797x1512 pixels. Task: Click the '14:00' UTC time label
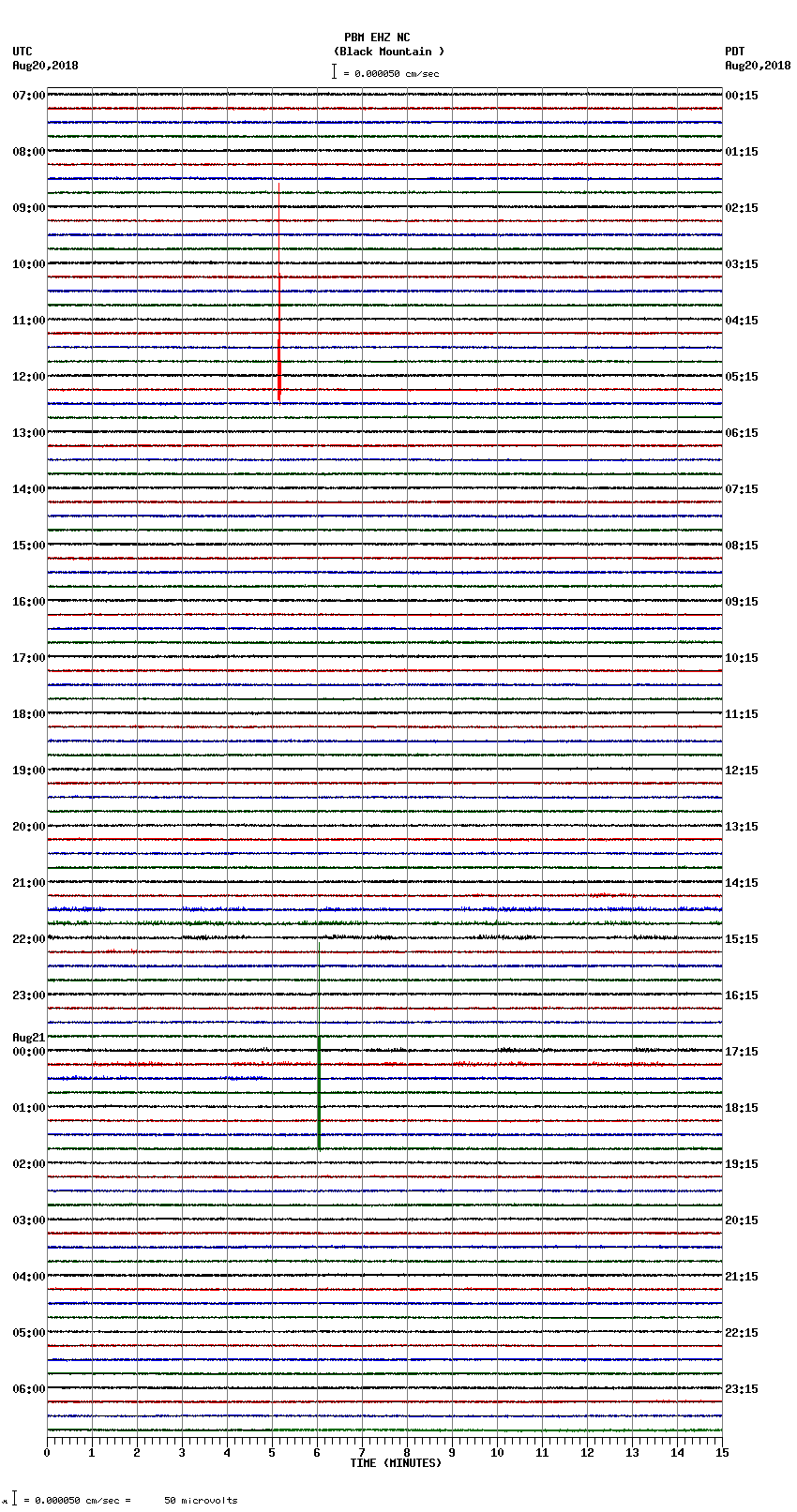coord(29,489)
